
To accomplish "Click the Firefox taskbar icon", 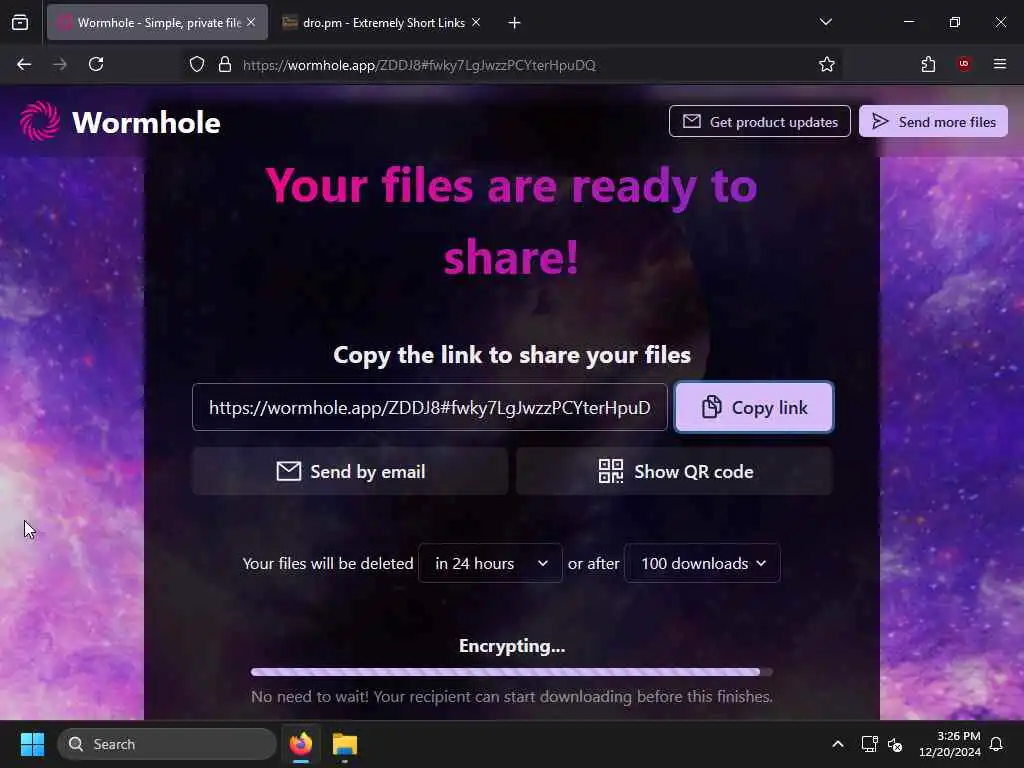I will click(301, 744).
